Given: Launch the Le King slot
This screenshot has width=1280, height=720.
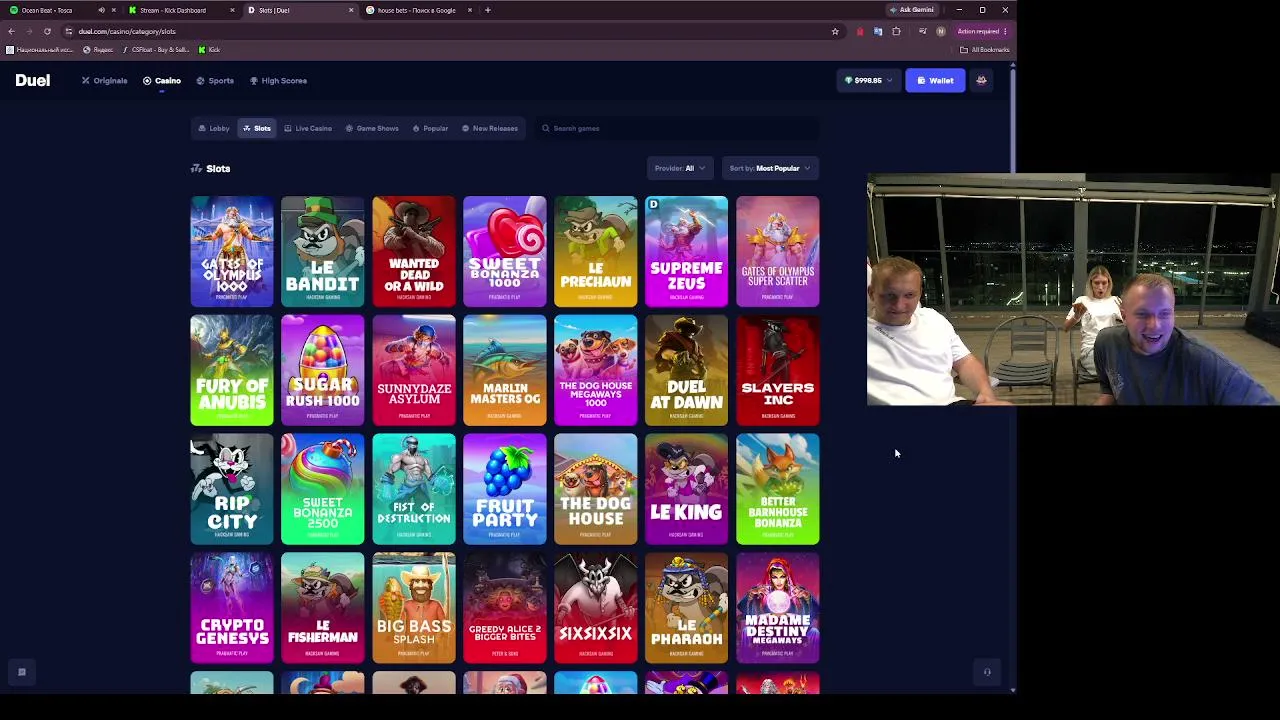Looking at the screenshot, I should (x=687, y=489).
